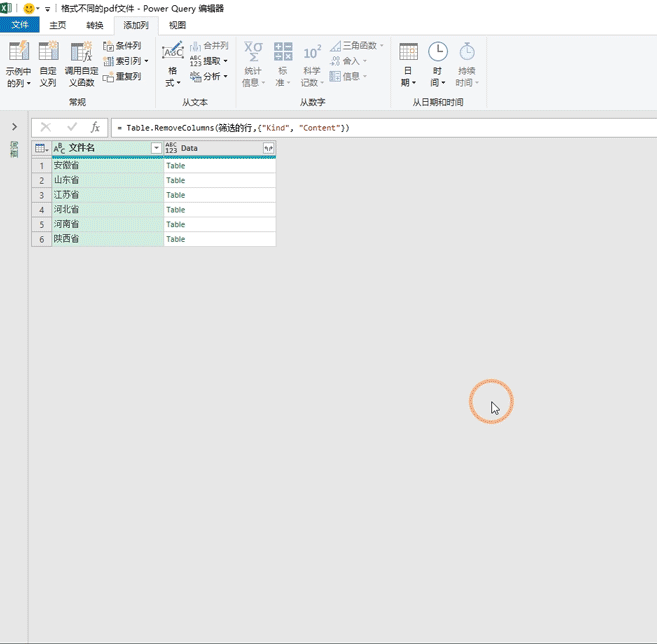Switch to the View (视图) tab

point(177,25)
